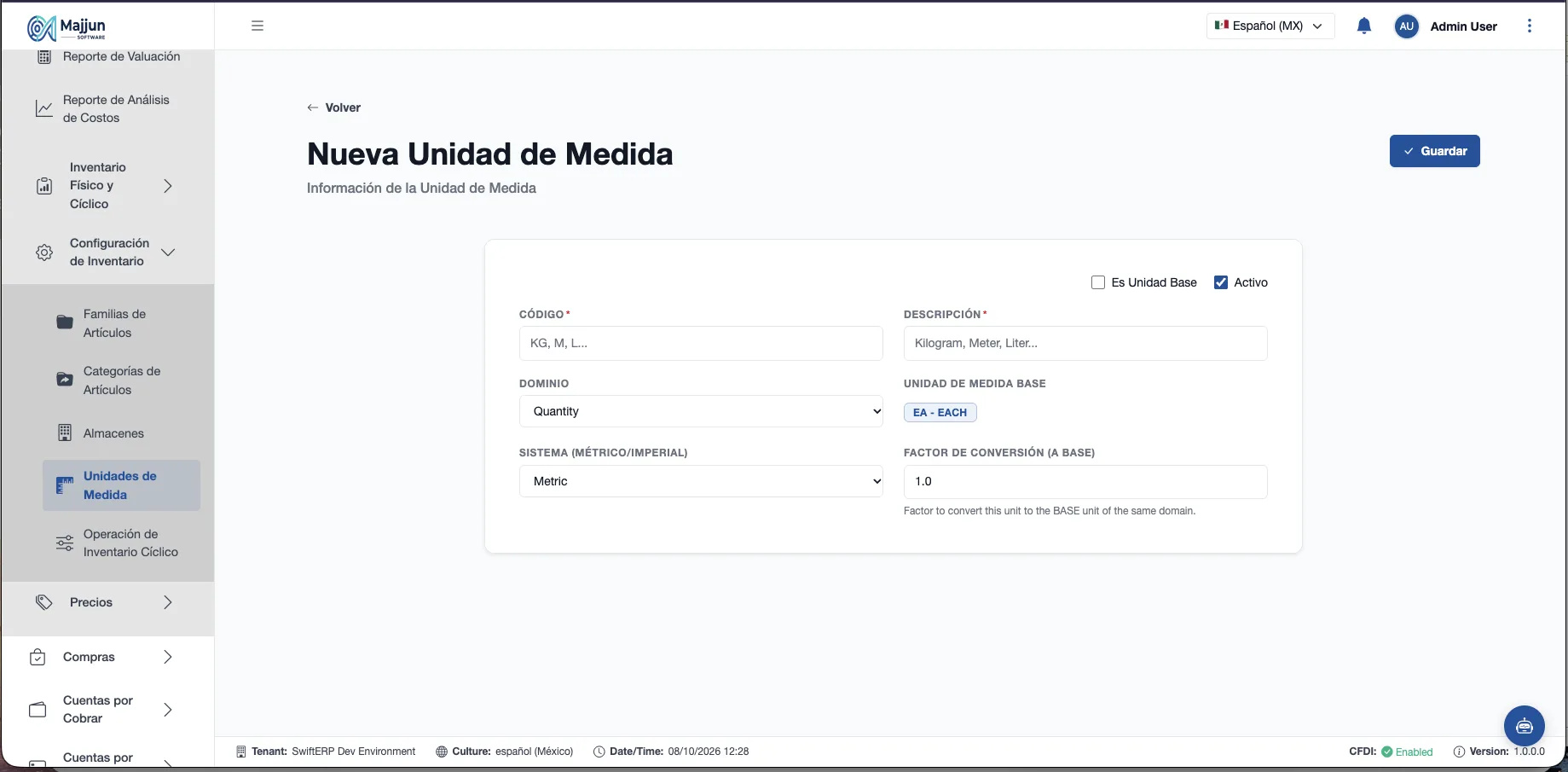The height and width of the screenshot is (772, 1568).
Task: Open the Español (MX) language selector
Action: point(1270,26)
